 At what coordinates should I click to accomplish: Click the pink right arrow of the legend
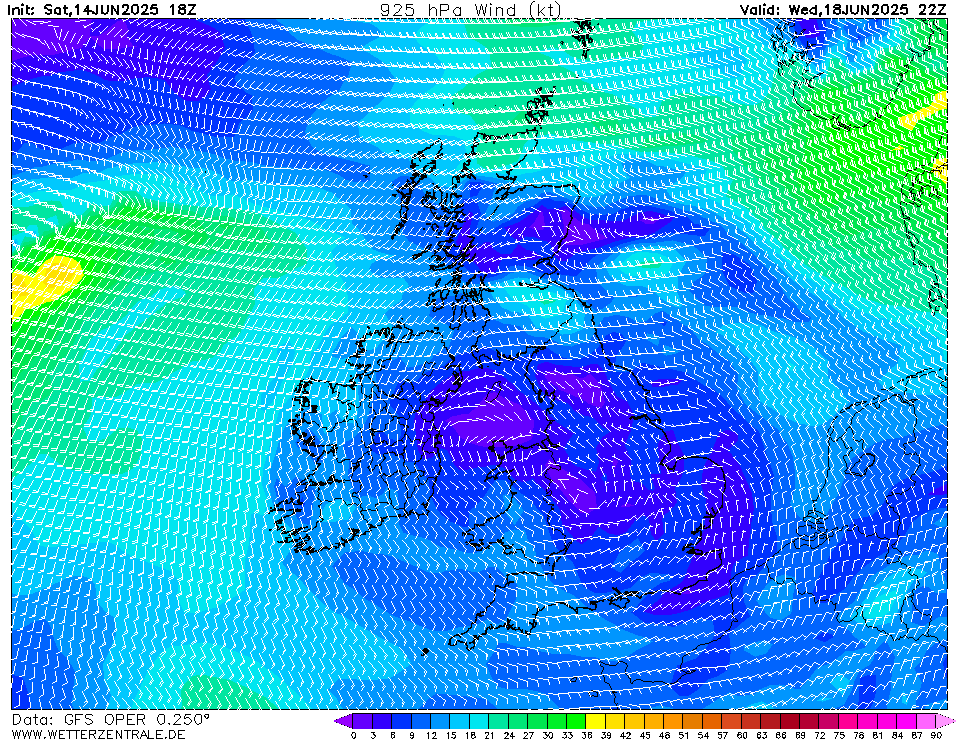[945, 721]
